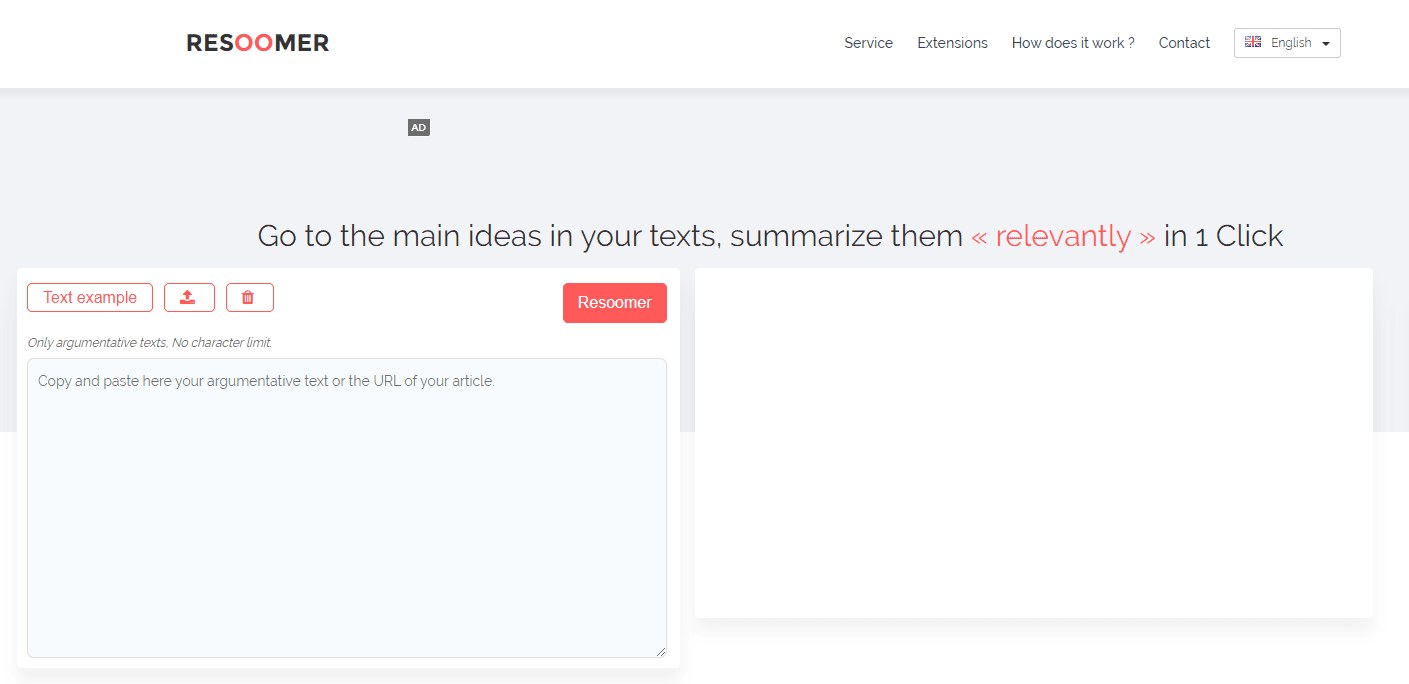Click the AD badge label
The width and height of the screenshot is (1409, 684).
419,128
